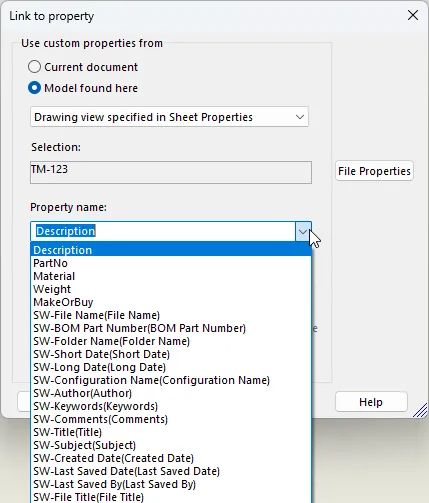
Task: Pick SW-Short Date(Short Date) property
Action: tap(171, 354)
